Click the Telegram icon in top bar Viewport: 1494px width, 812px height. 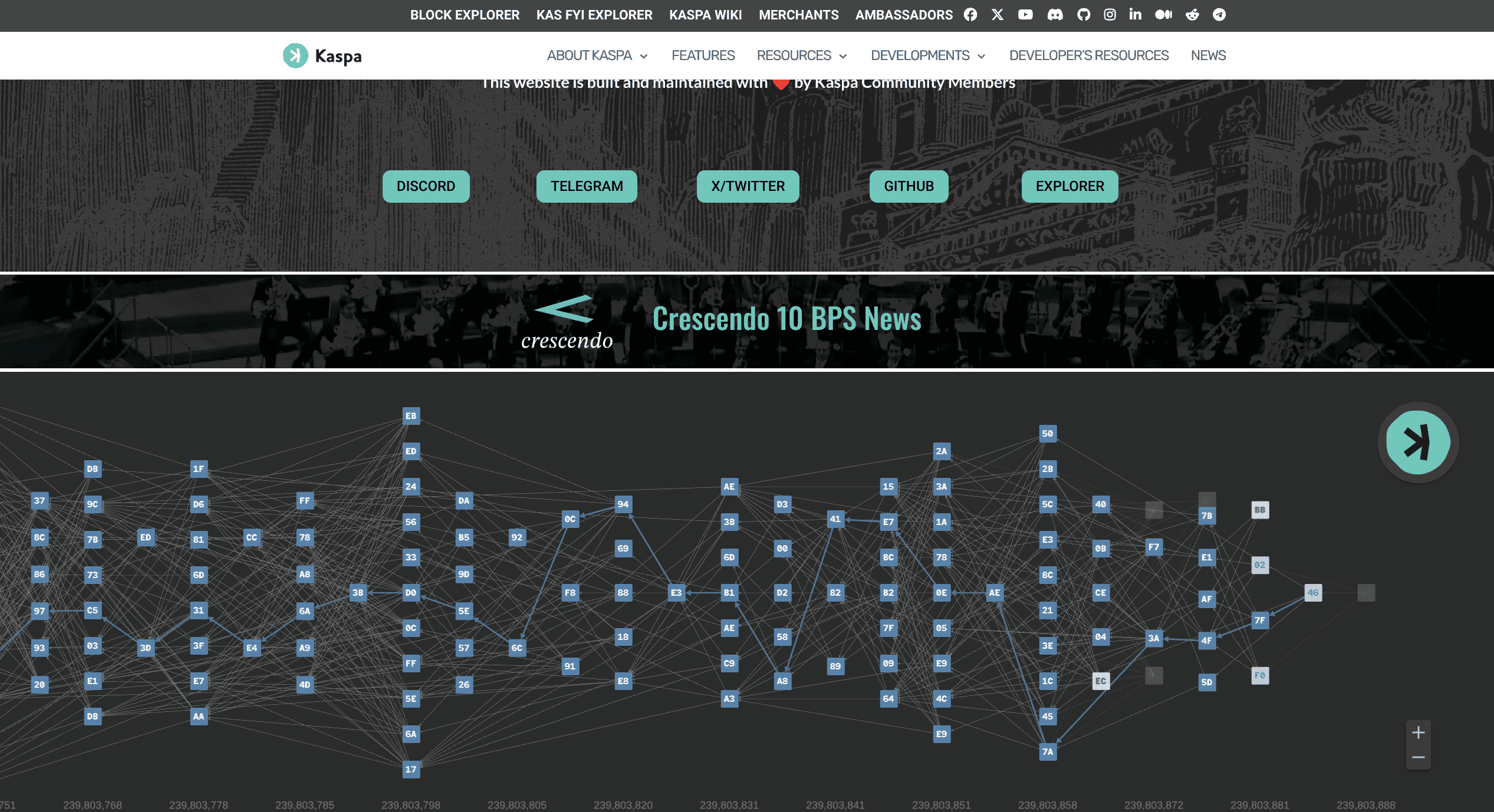point(1219,15)
